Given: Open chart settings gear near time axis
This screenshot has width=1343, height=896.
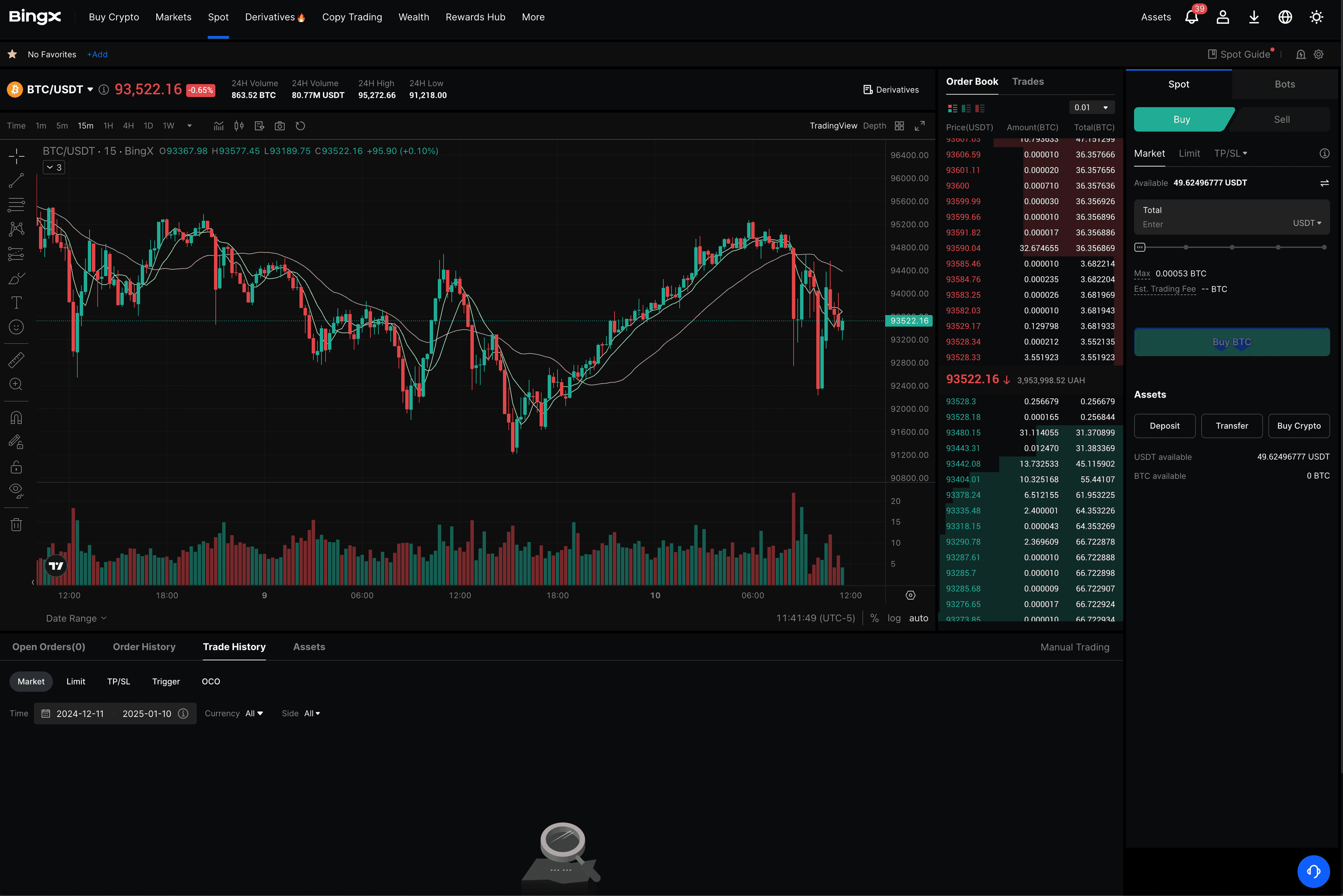Looking at the screenshot, I should (x=910, y=596).
